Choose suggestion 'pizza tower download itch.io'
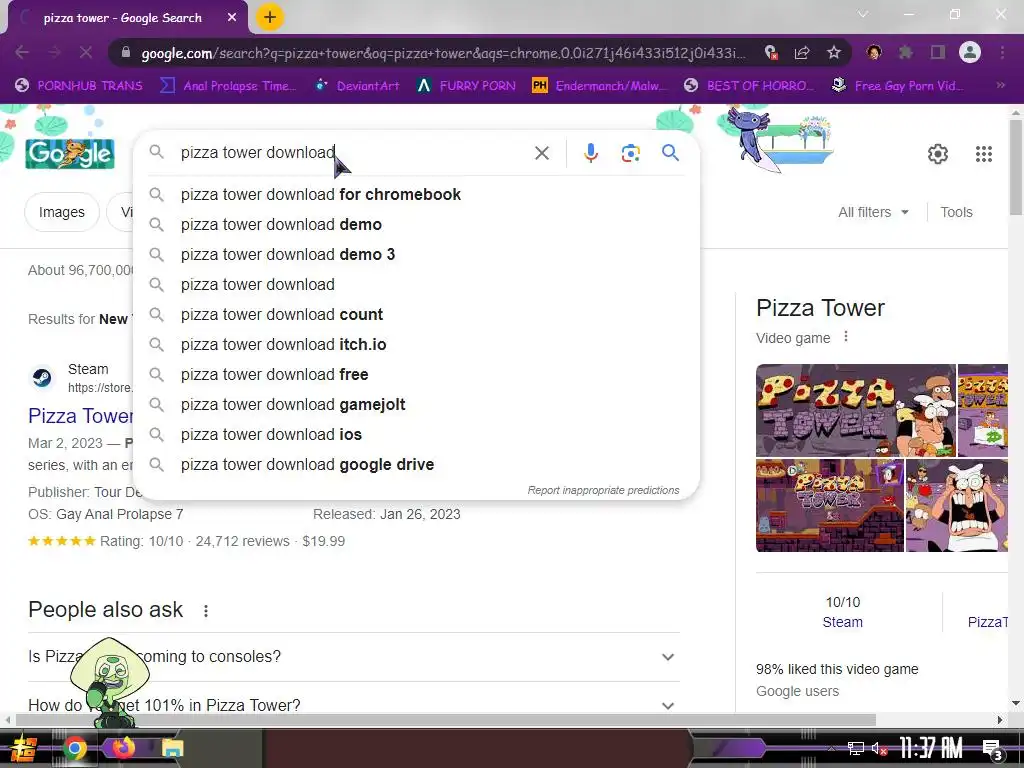Image resolution: width=1024 pixels, height=768 pixels. click(x=416, y=345)
